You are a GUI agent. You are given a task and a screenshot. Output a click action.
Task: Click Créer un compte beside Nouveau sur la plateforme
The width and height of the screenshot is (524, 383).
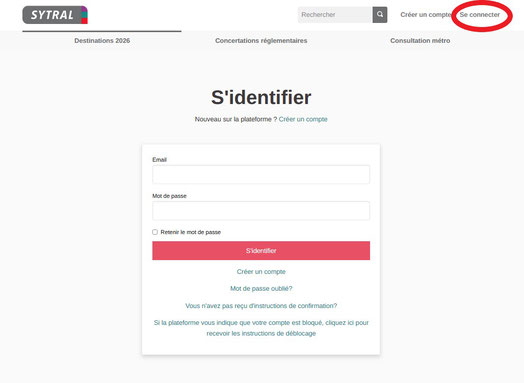point(303,119)
